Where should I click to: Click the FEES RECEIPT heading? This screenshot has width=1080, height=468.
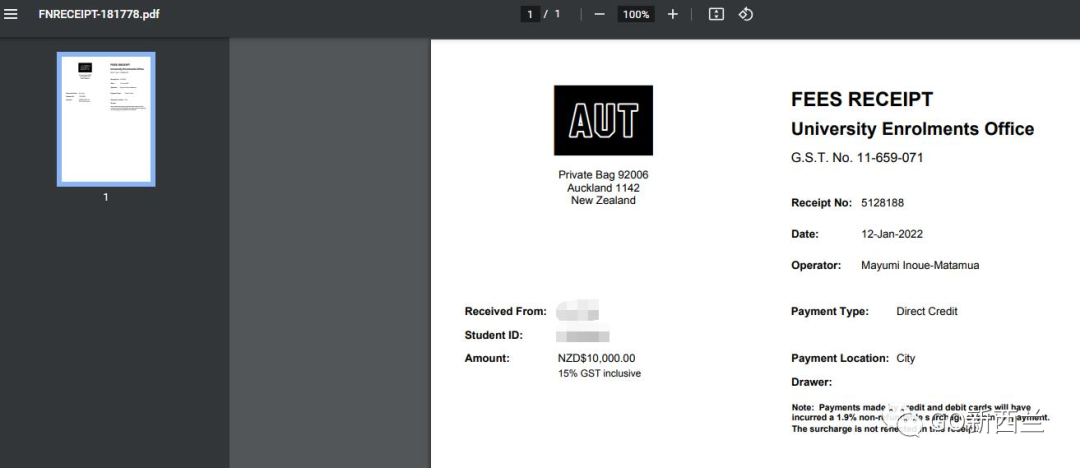pos(862,100)
